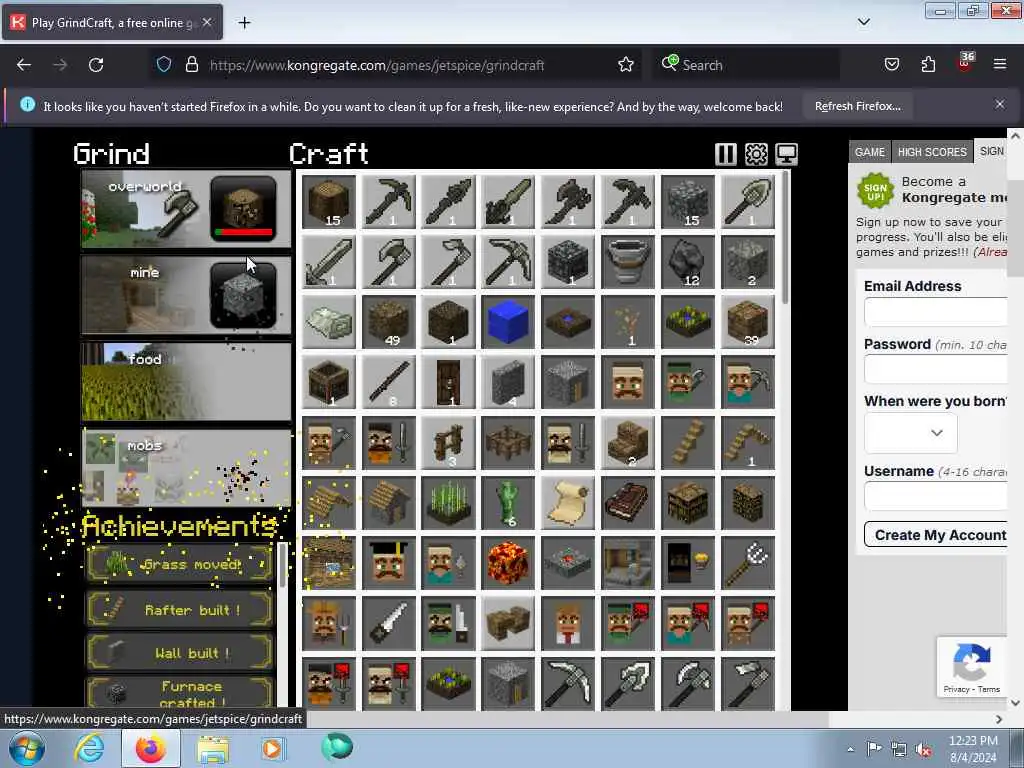Click the achievements list scrollbar
The image size is (1024, 768).
click(282, 567)
